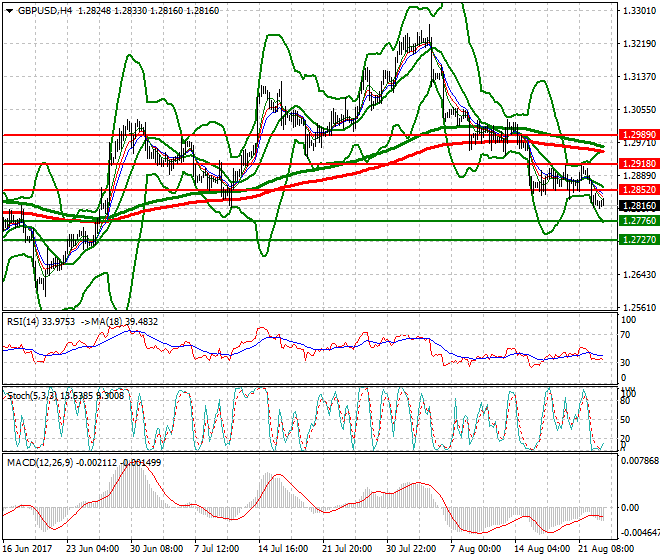Click the 16 Jun 2017 date label
This screenshot has width=660, height=560.
(27, 550)
